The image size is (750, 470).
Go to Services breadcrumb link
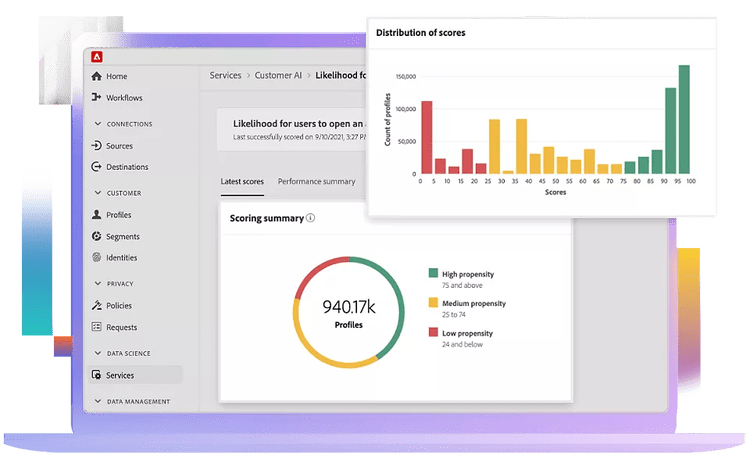point(225,76)
